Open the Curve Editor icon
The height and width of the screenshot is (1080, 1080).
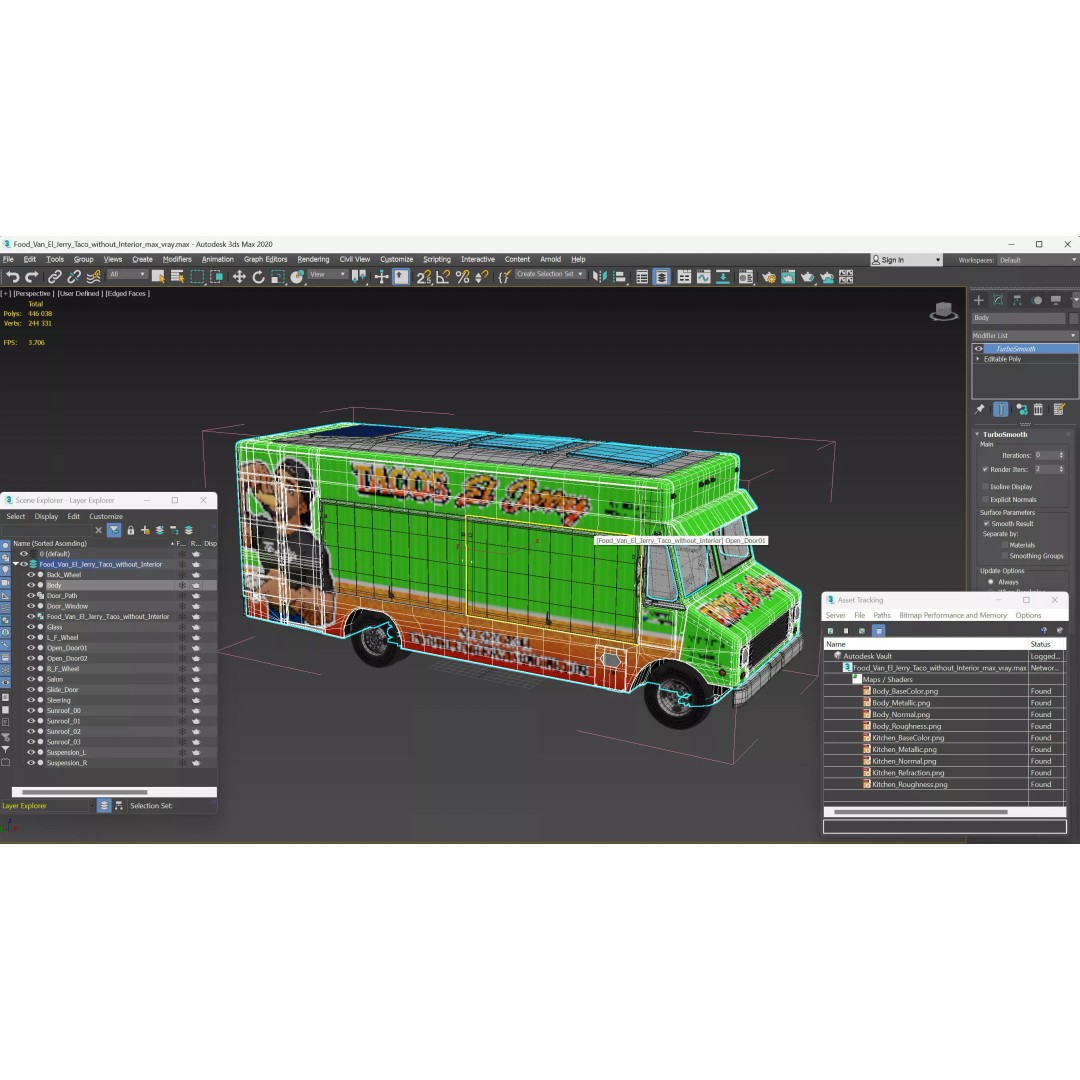point(703,277)
